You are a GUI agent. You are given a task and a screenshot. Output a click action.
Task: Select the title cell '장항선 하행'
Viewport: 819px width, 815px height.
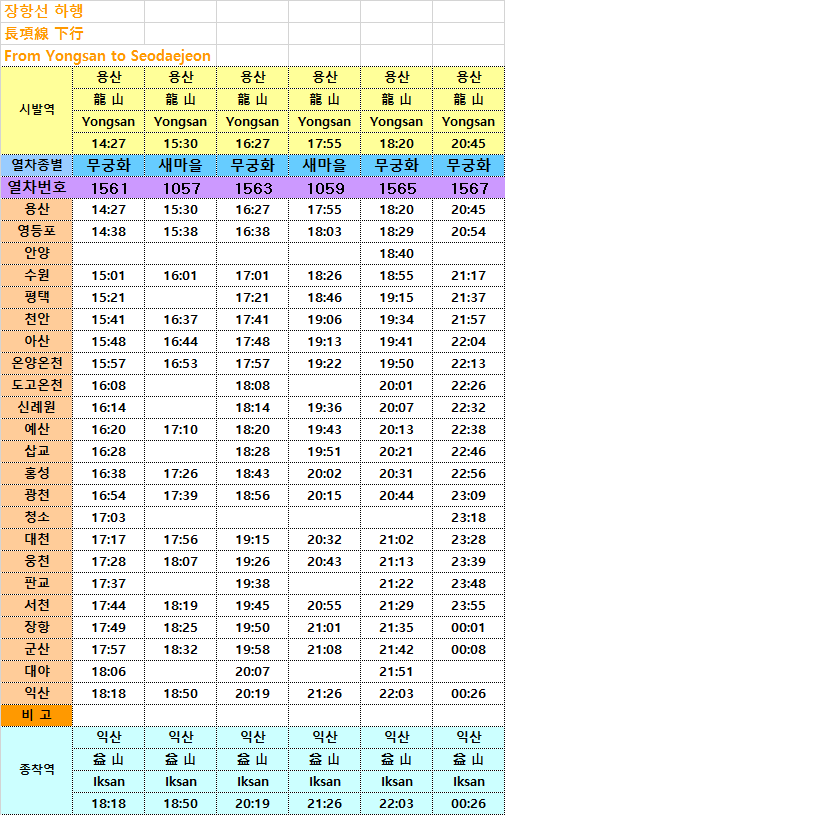tap(73, 11)
